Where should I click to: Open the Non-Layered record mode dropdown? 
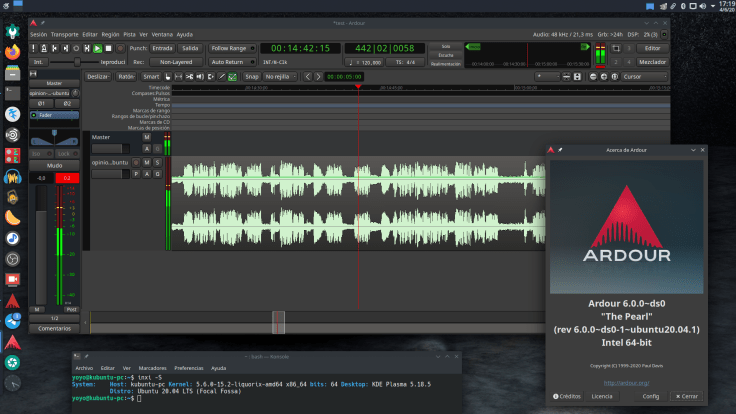[177, 61]
